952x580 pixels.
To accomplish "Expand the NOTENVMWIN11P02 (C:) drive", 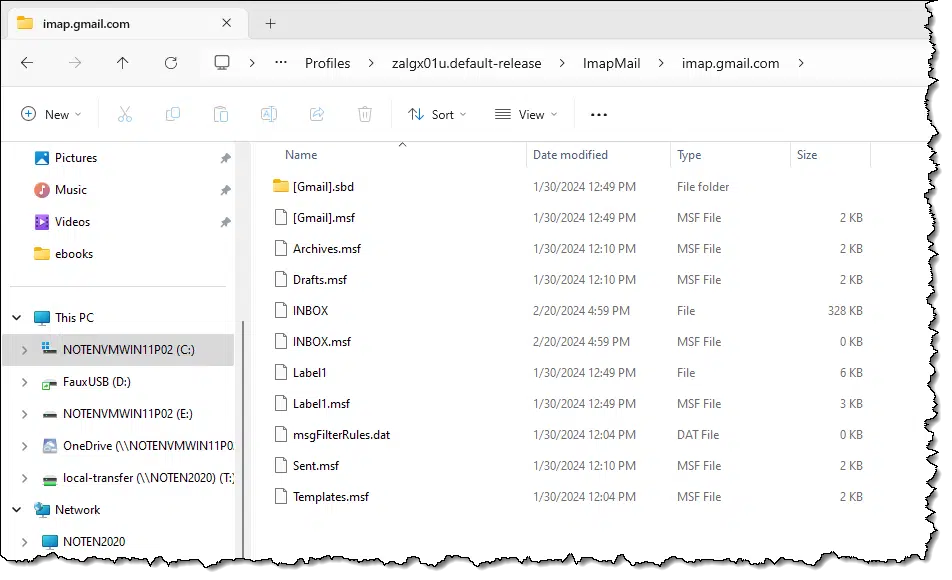I will 24,350.
